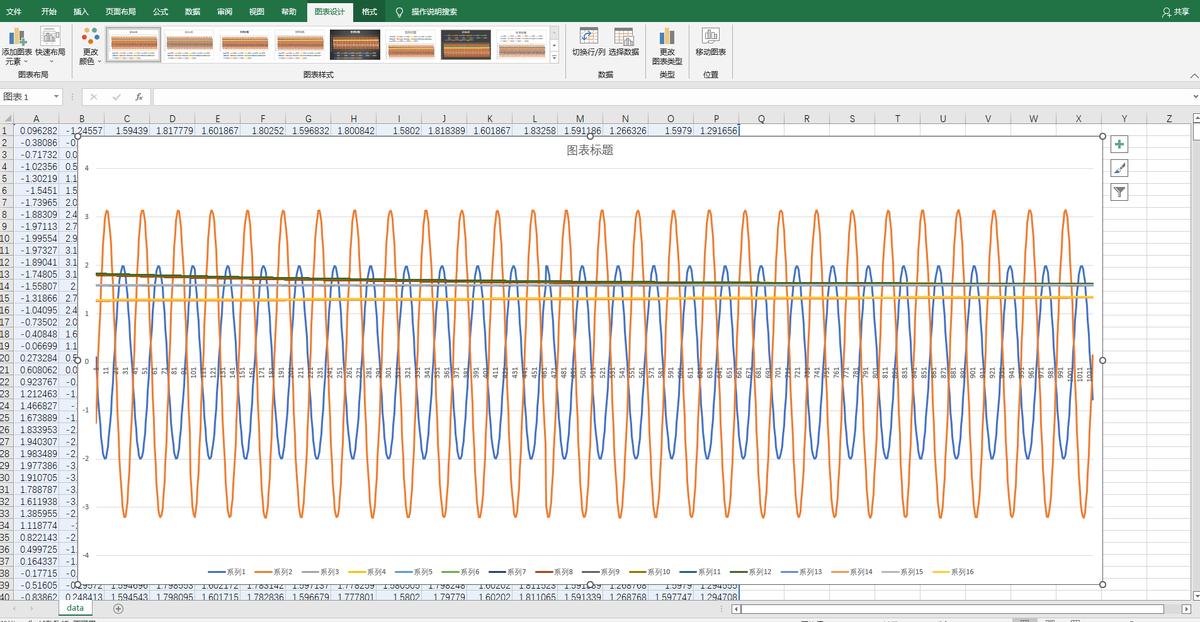Open Chart Filters funnel button beside chart
This screenshot has height=622, width=1200.
pos(1119,192)
